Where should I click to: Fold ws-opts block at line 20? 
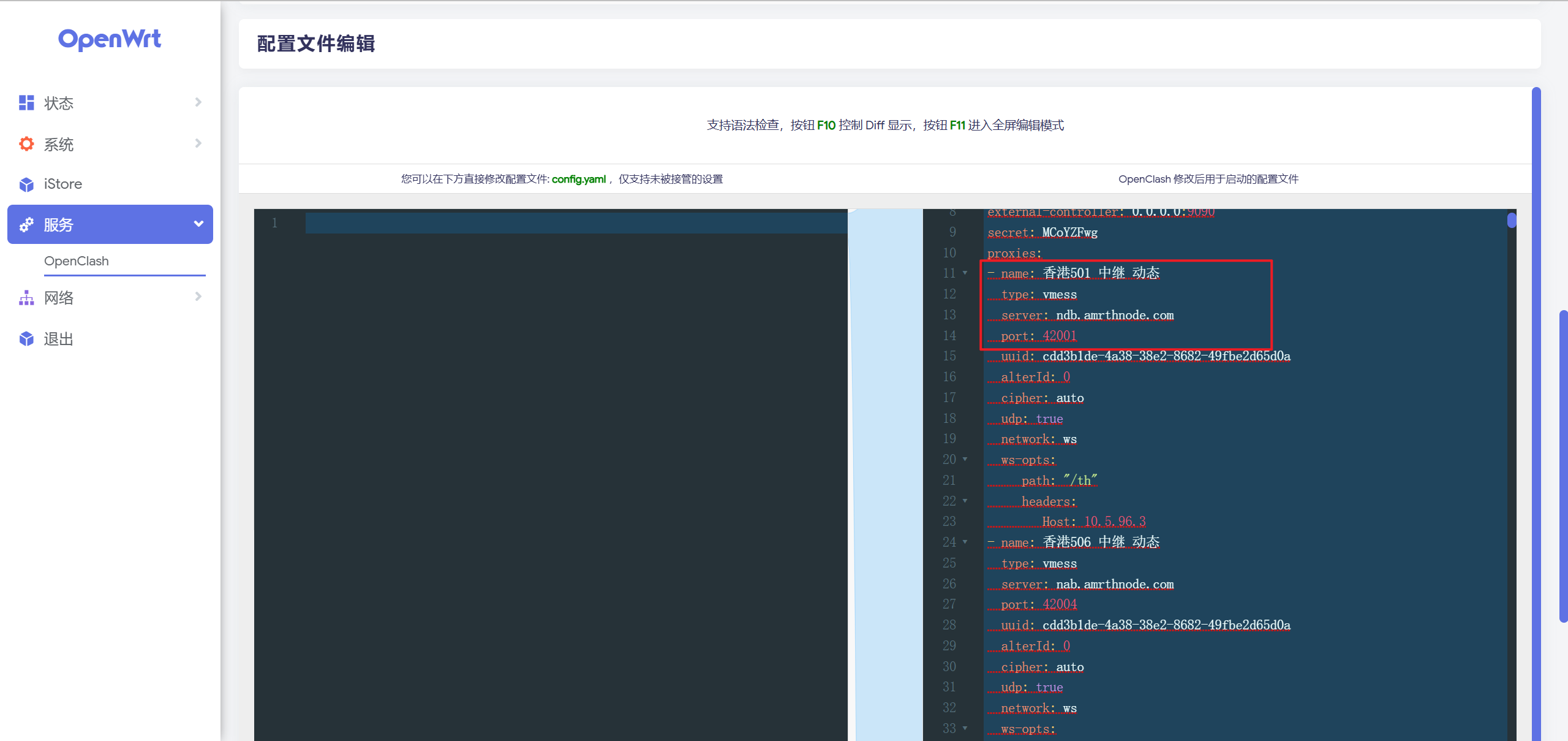coord(965,460)
